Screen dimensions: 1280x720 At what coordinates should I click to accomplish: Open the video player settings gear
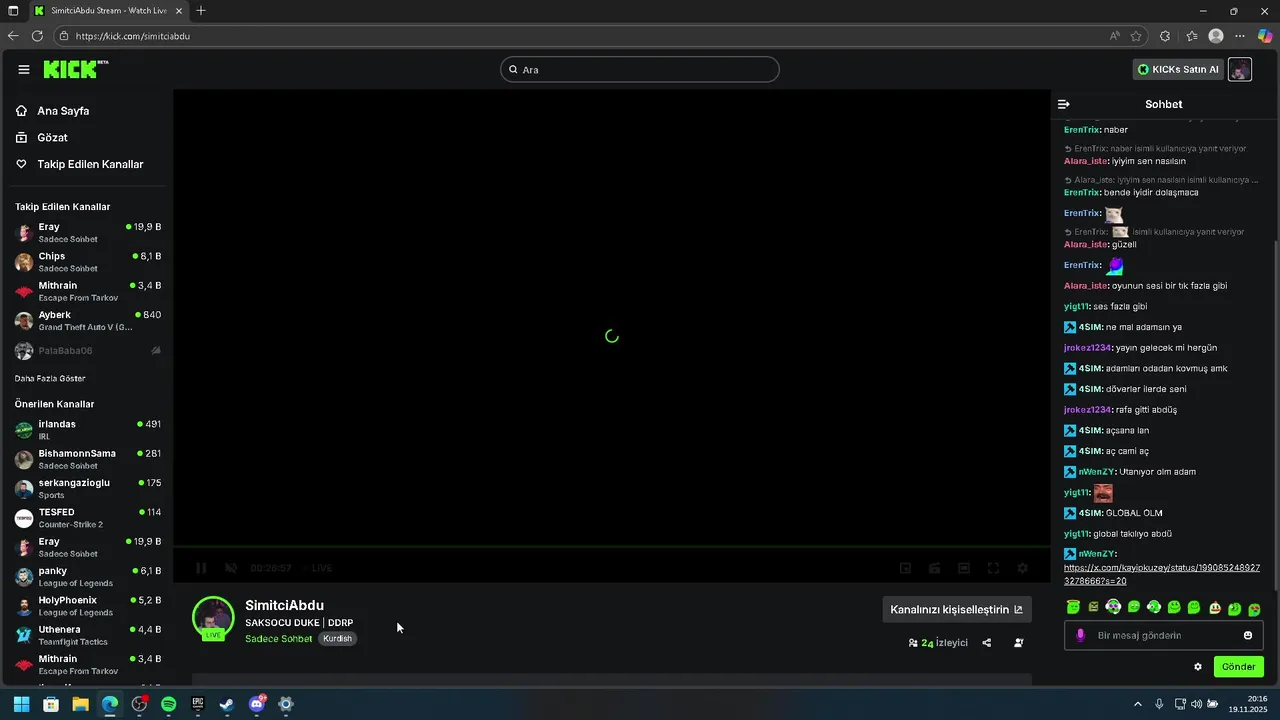point(1022,568)
